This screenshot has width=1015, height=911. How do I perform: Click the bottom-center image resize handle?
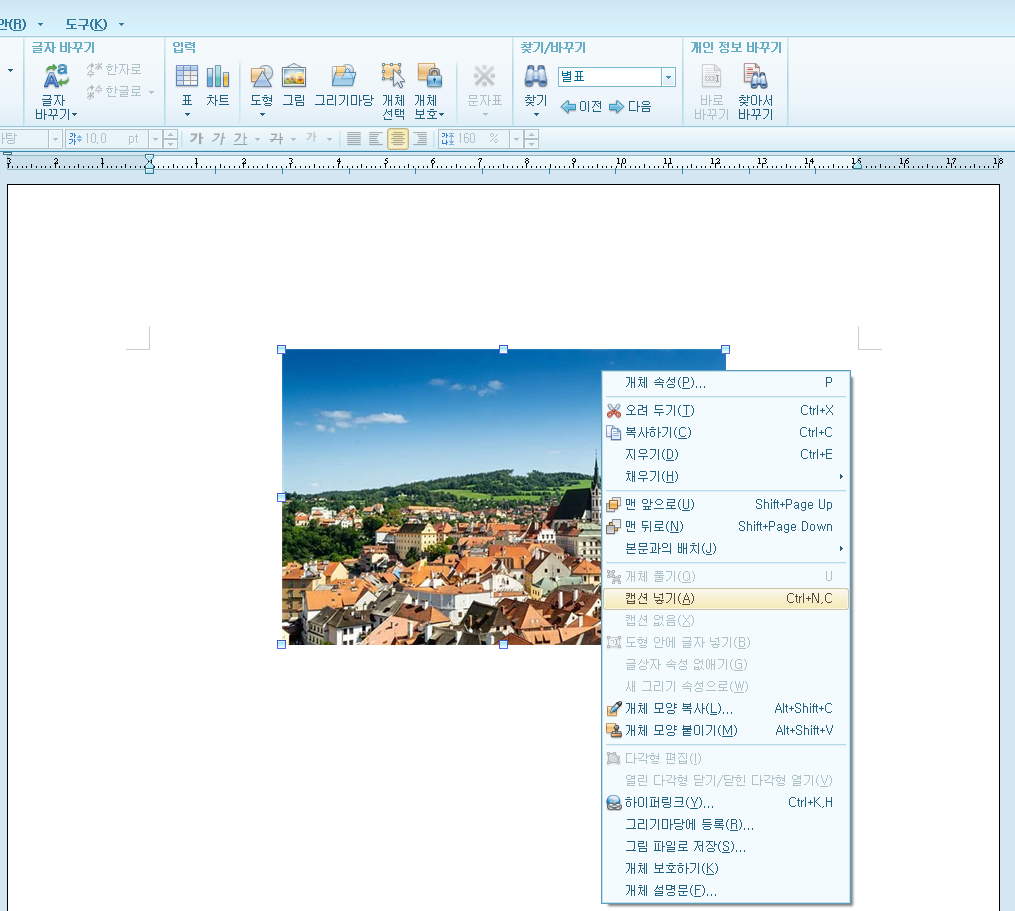point(503,644)
